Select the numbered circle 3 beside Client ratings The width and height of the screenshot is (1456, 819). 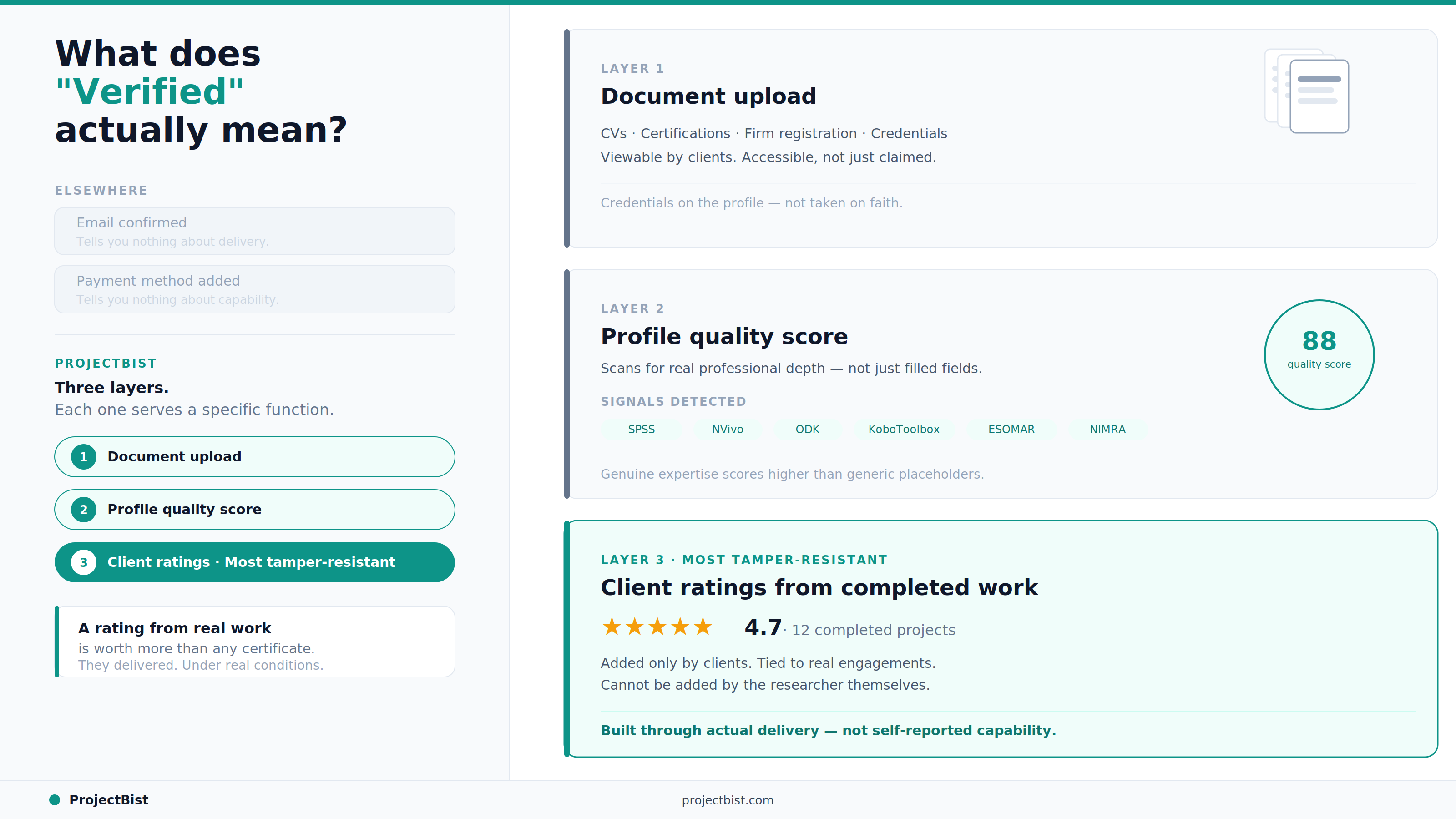(x=83, y=562)
